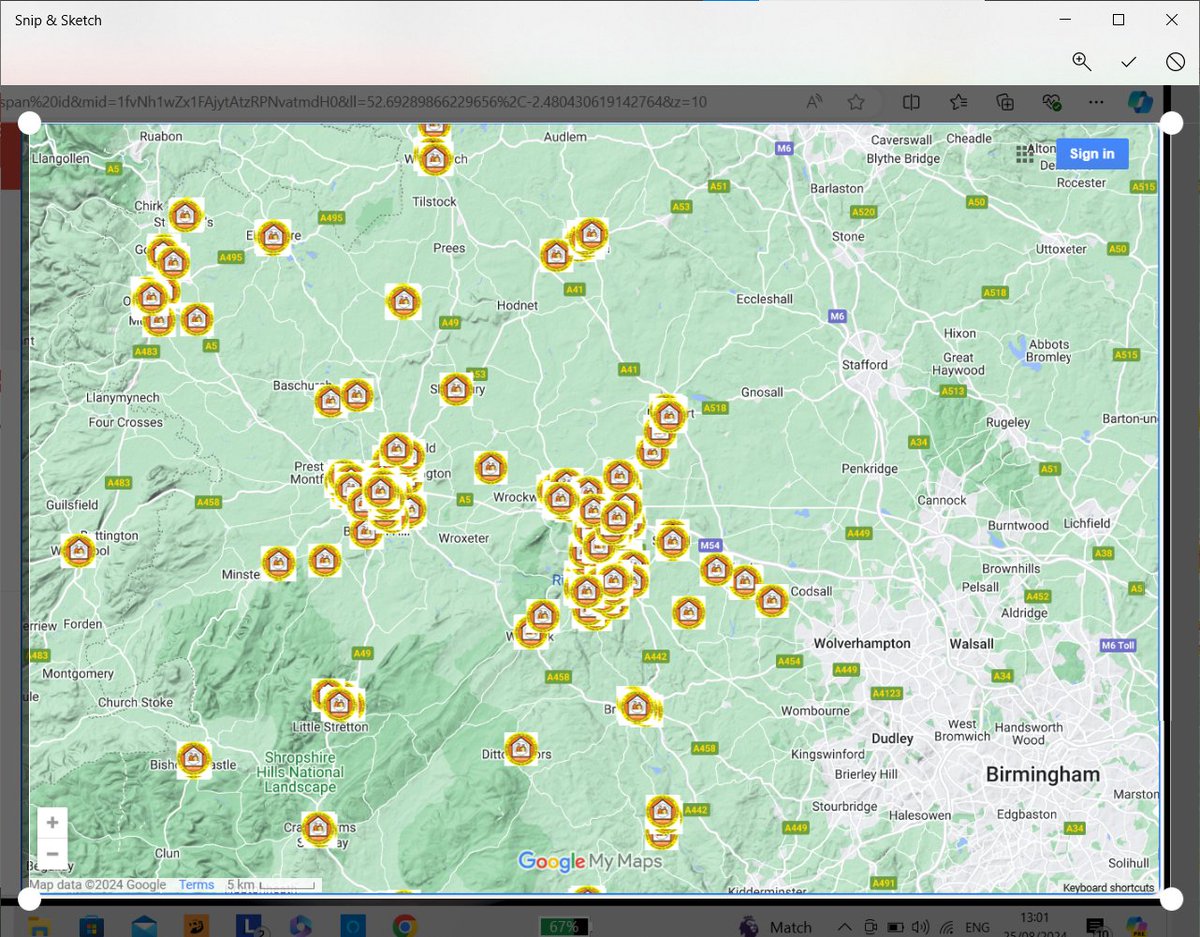Cancel the crop in Snip & Sketch
The width and height of the screenshot is (1200, 937).
point(1175,62)
